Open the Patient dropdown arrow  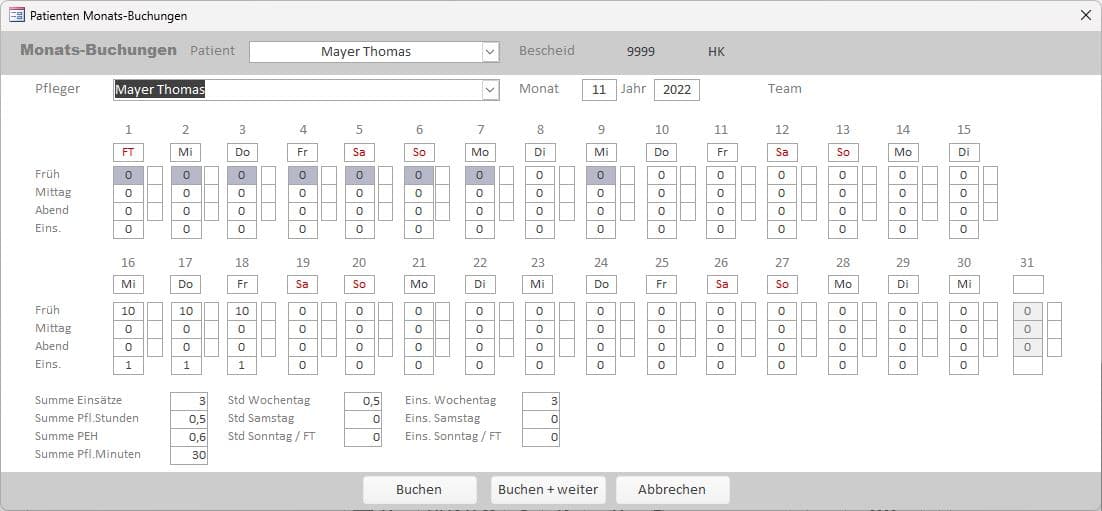pyautogui.click(x=491, y=51)
